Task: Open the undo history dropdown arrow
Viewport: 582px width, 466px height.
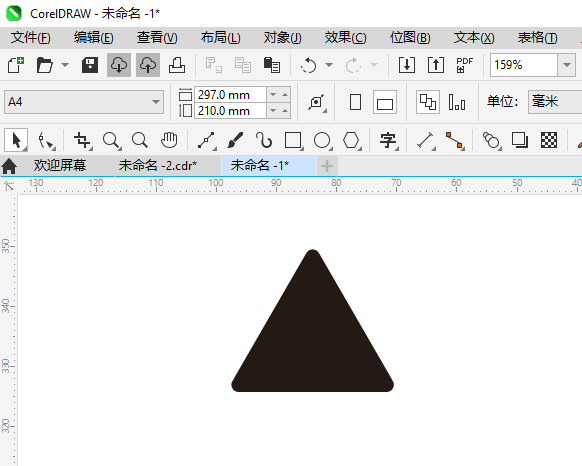Action: point(329,65)
